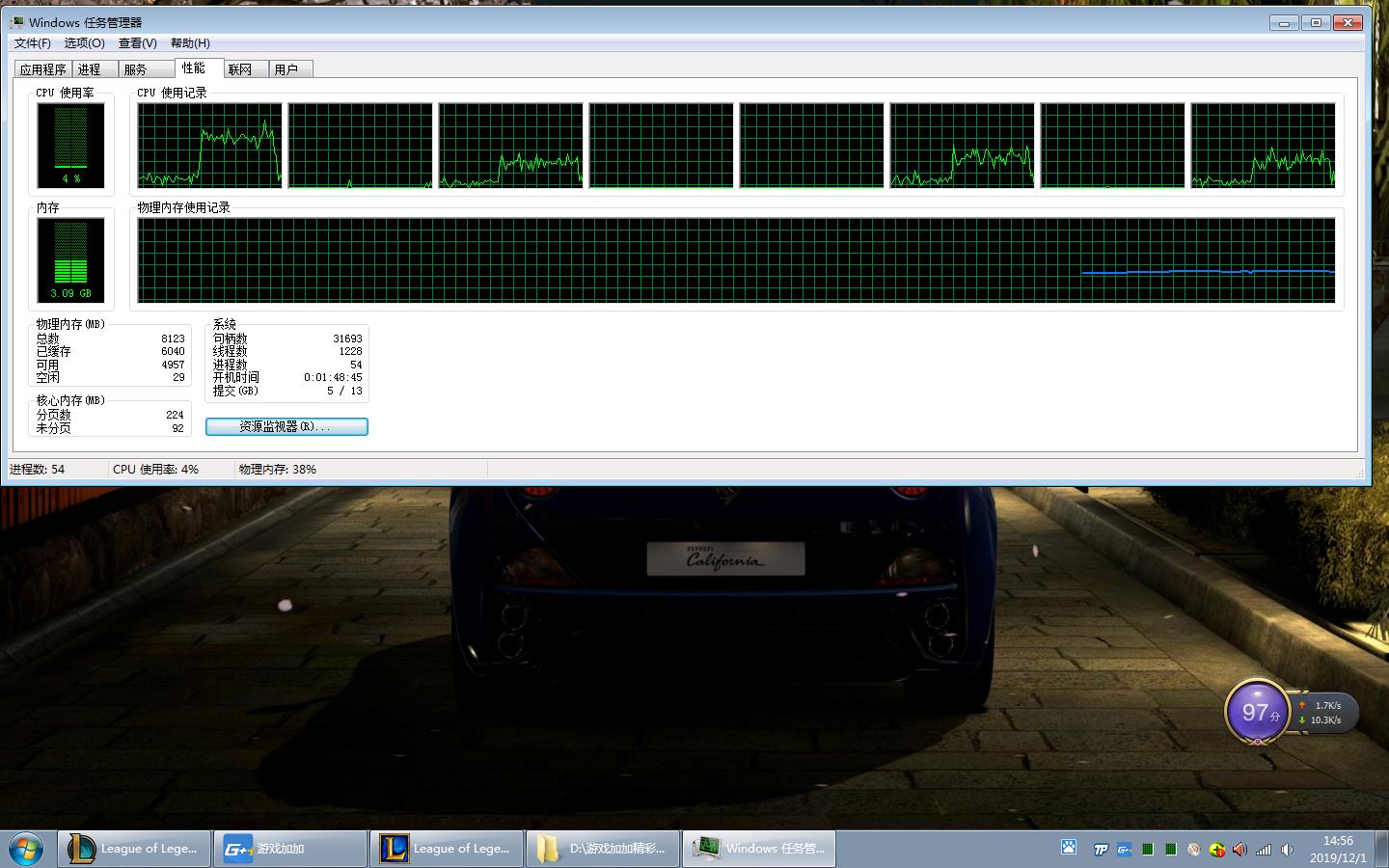Click the 未分页 value 92
Image resolution: width=1389 pixels, height=868 pixels.
177,428
